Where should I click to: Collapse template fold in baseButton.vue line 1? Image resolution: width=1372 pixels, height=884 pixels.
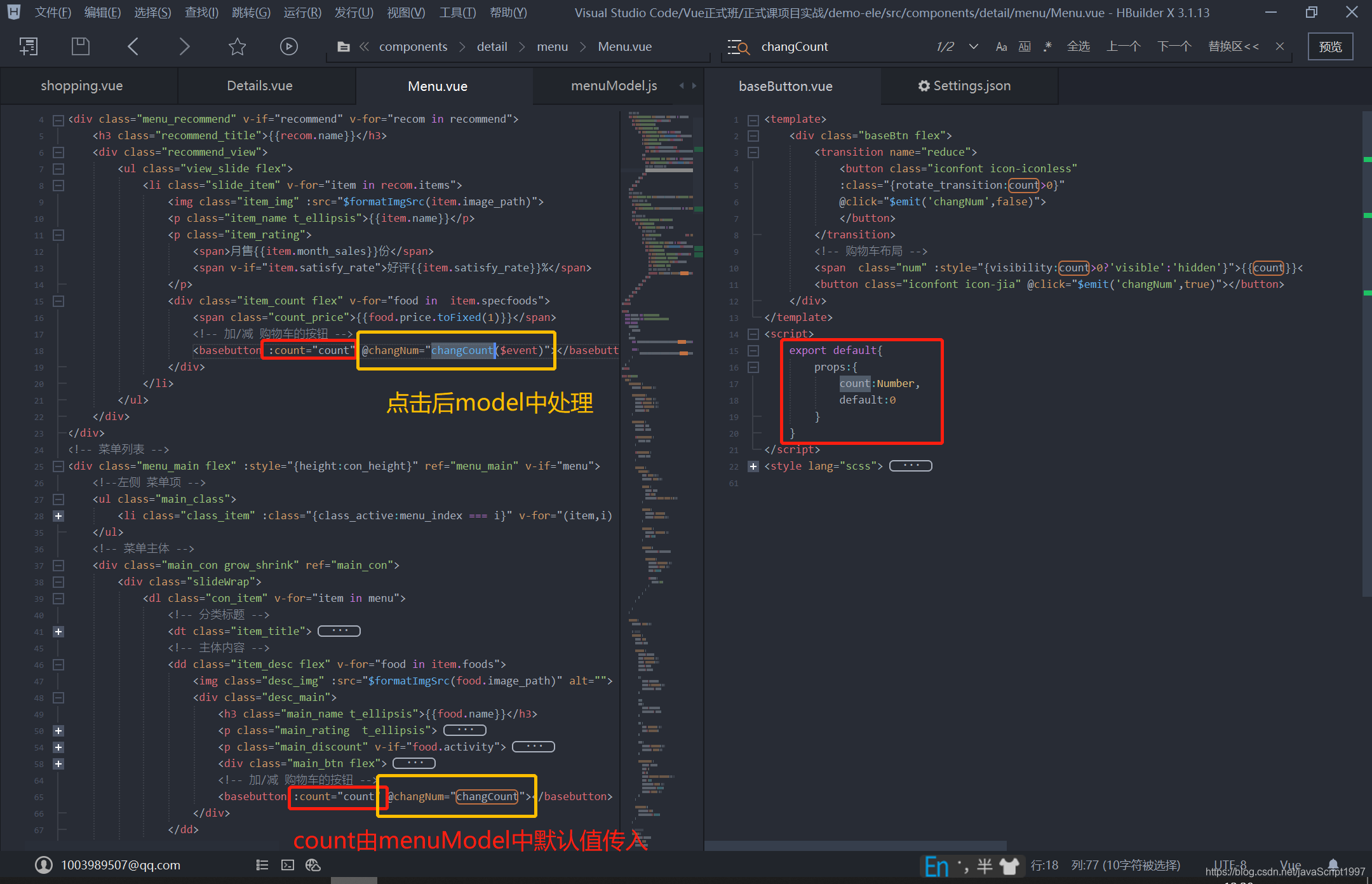click(753, 119)
